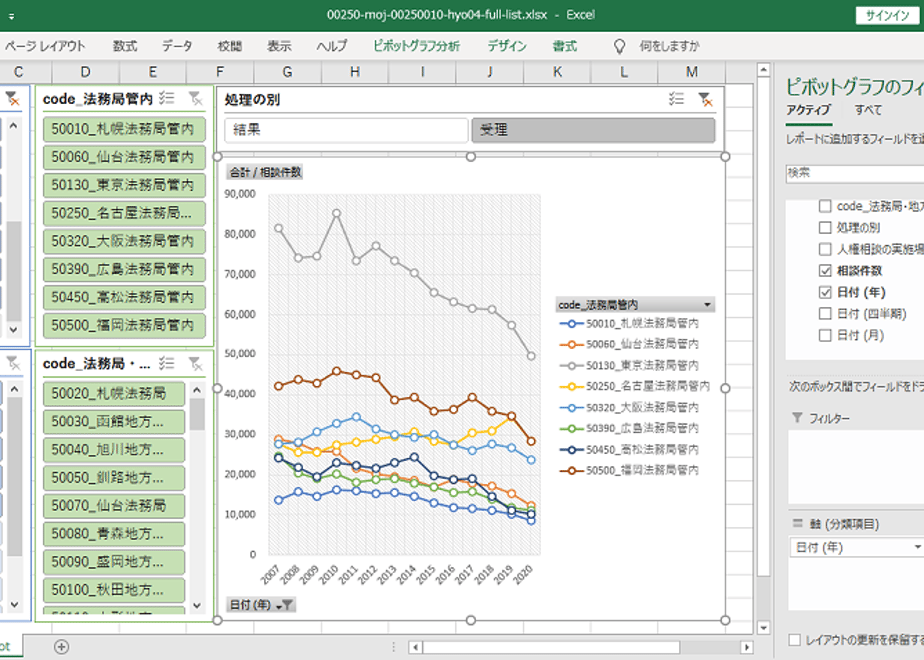Open the データ ribbon tab
This screenshot has width=924, height=660.
(x=177, y=46)
